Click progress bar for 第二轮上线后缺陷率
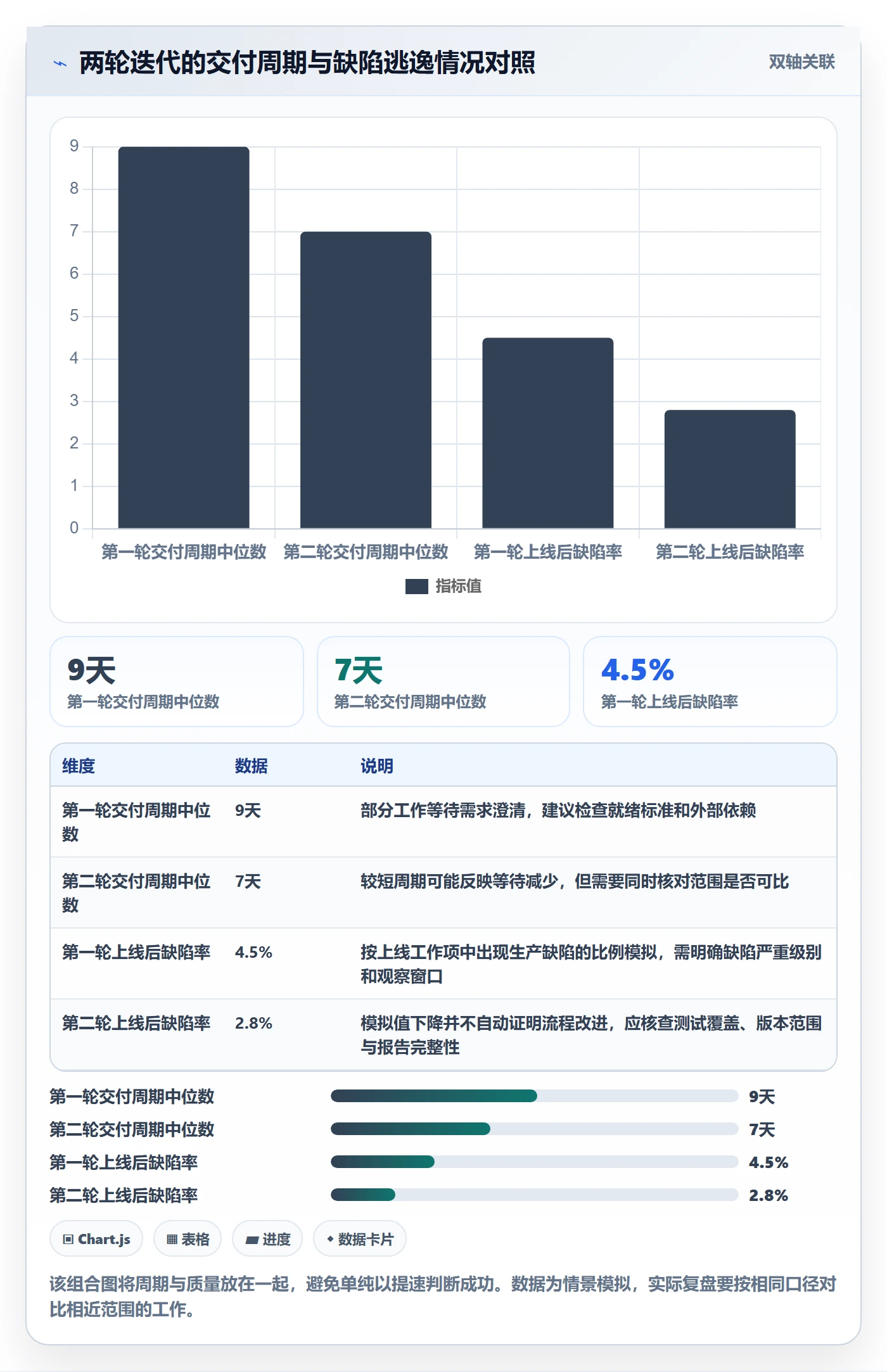887x1372 pixels. click(x=535, y=1195)
